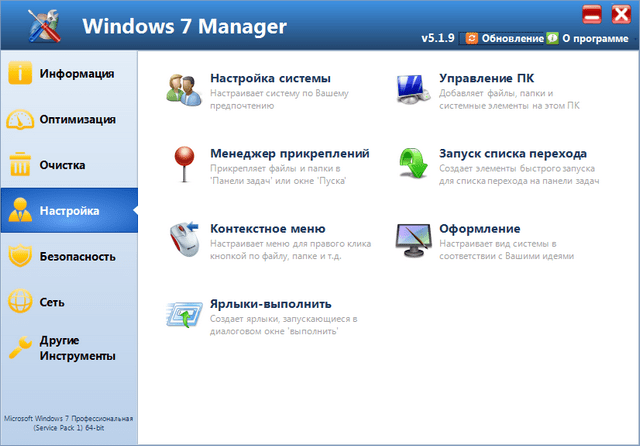Open the Контекстное меню tool
Image resolution: width=640 pixels, height=446 pixels.
click(x=267, y=229)
